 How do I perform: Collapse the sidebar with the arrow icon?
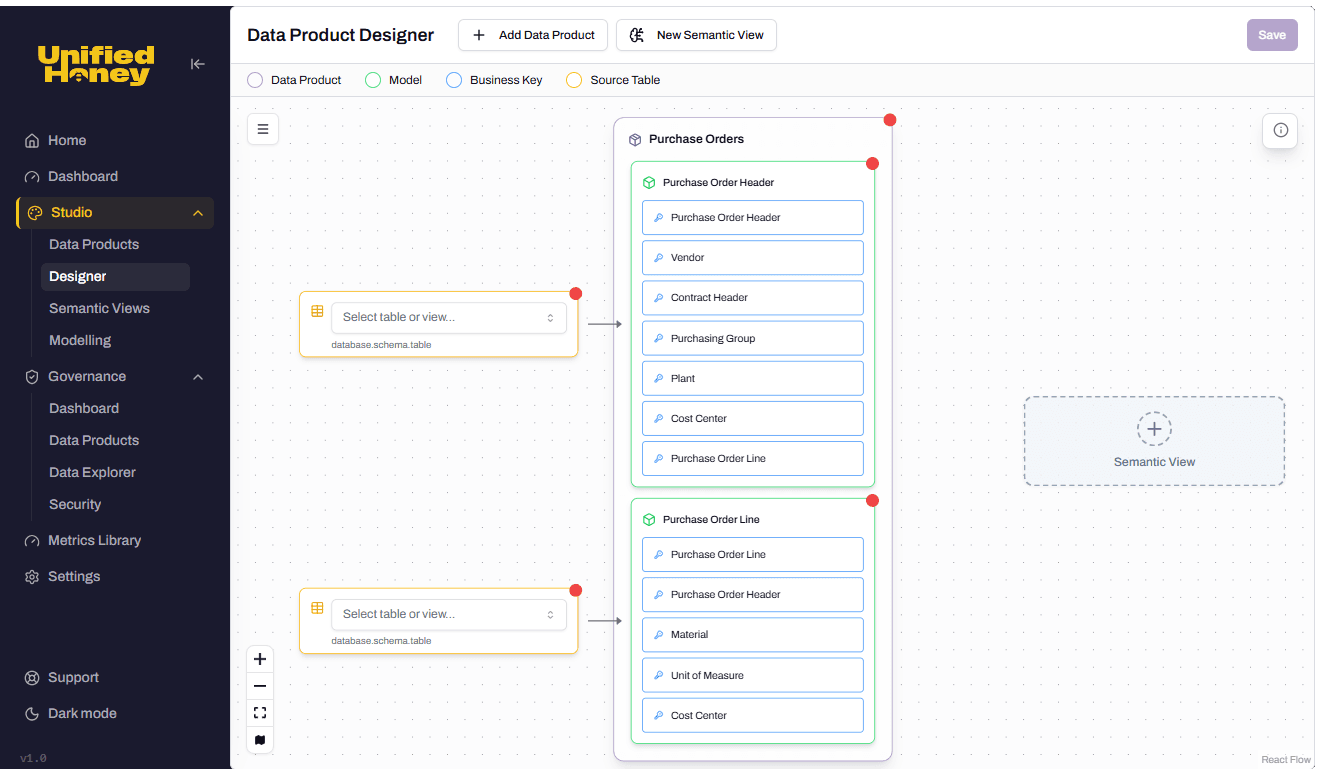(198, 64)
